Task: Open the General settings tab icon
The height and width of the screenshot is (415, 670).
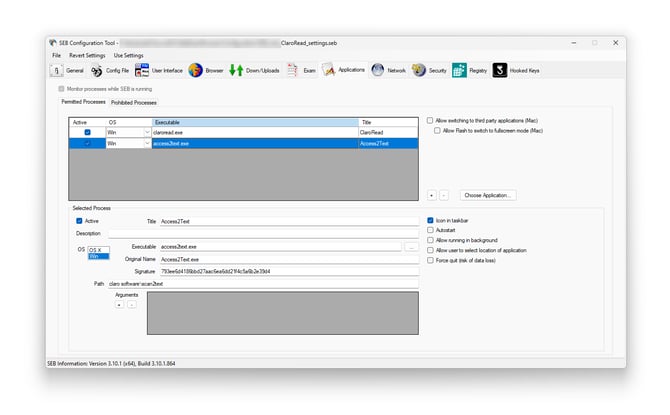Action: [57, 70]
